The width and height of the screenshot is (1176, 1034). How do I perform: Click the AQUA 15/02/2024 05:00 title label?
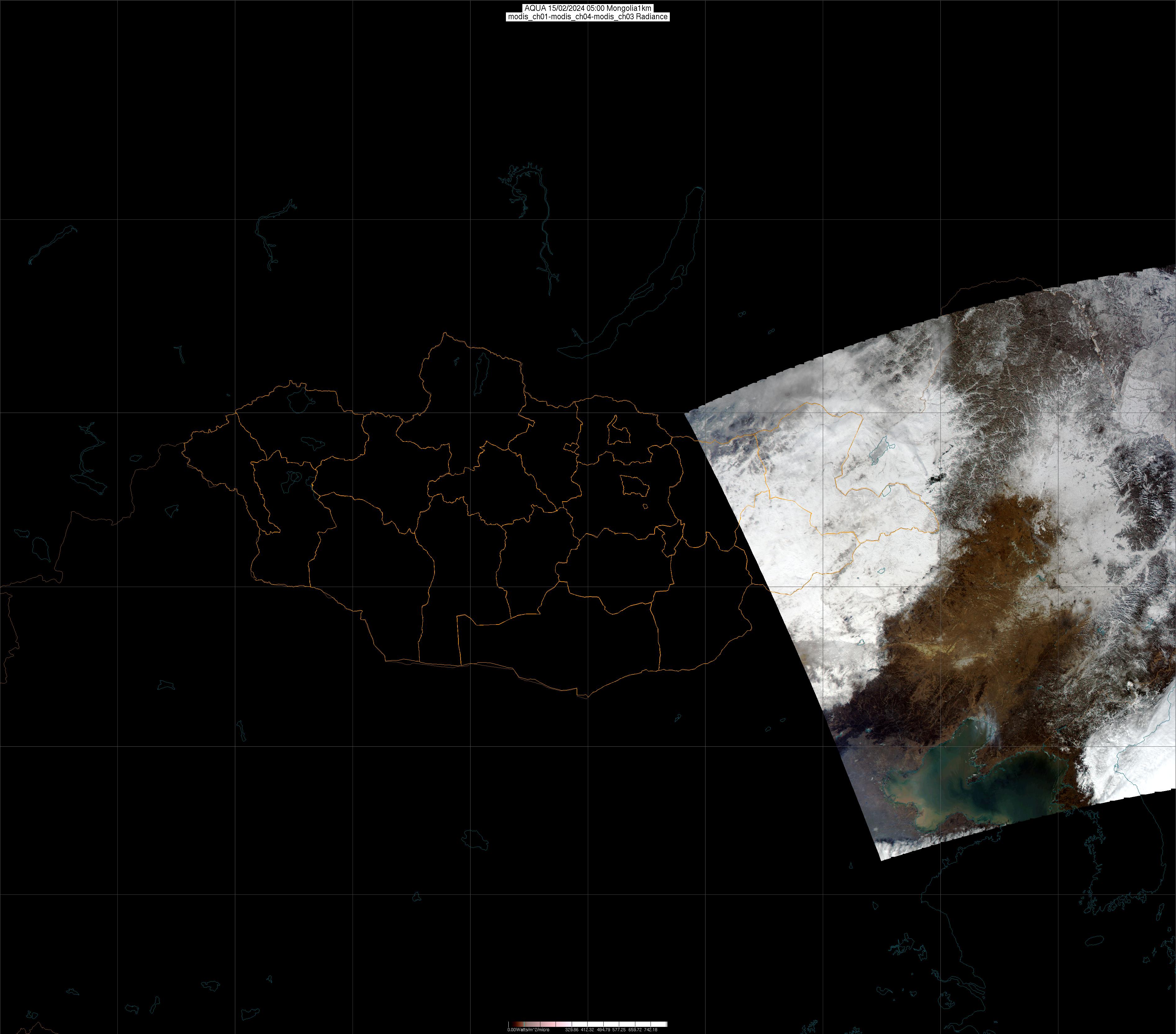pos(588,8)
